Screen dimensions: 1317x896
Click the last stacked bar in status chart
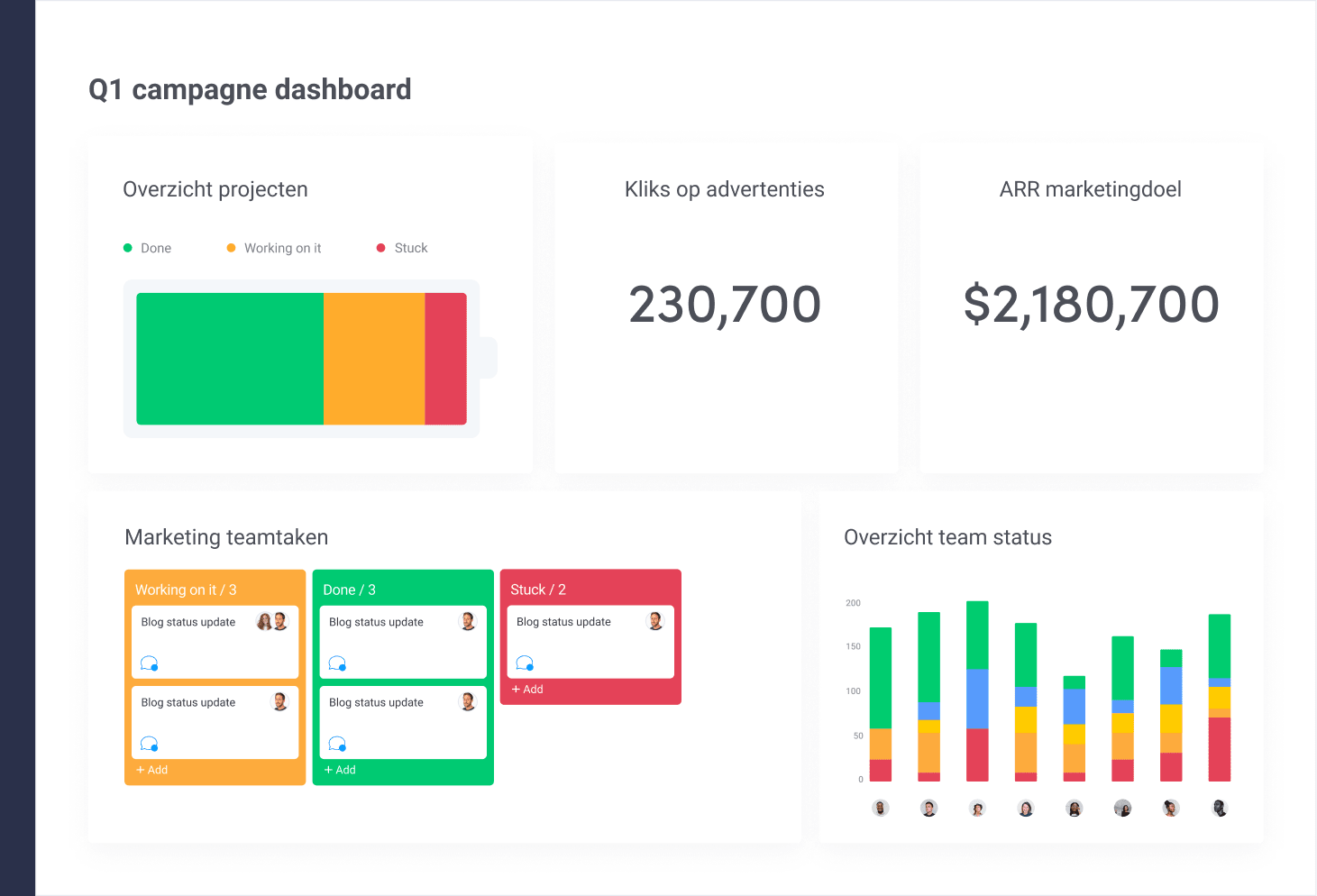point(1220,698)
